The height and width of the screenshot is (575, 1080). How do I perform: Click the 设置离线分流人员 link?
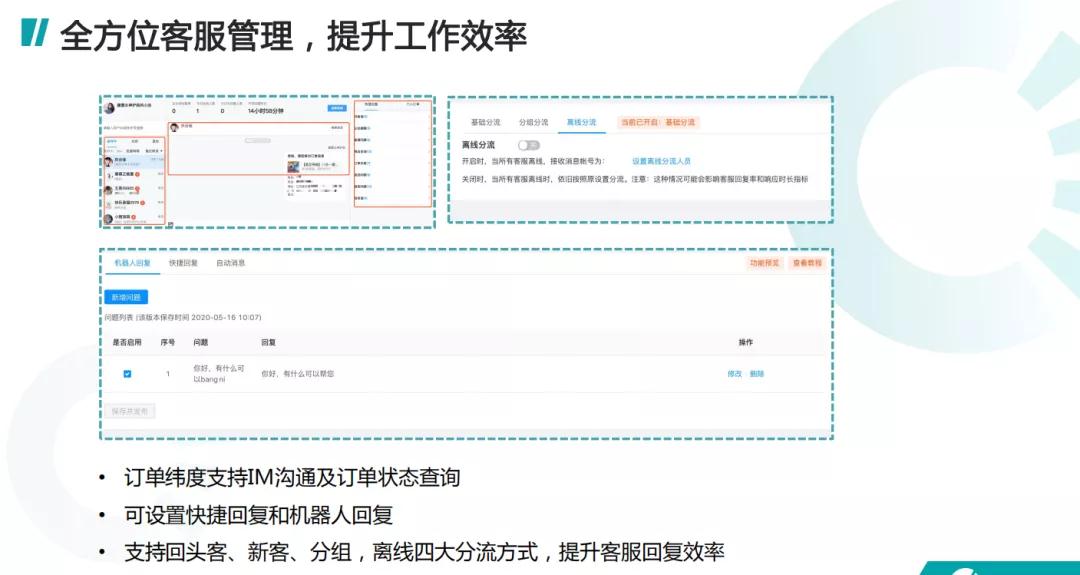661,161
